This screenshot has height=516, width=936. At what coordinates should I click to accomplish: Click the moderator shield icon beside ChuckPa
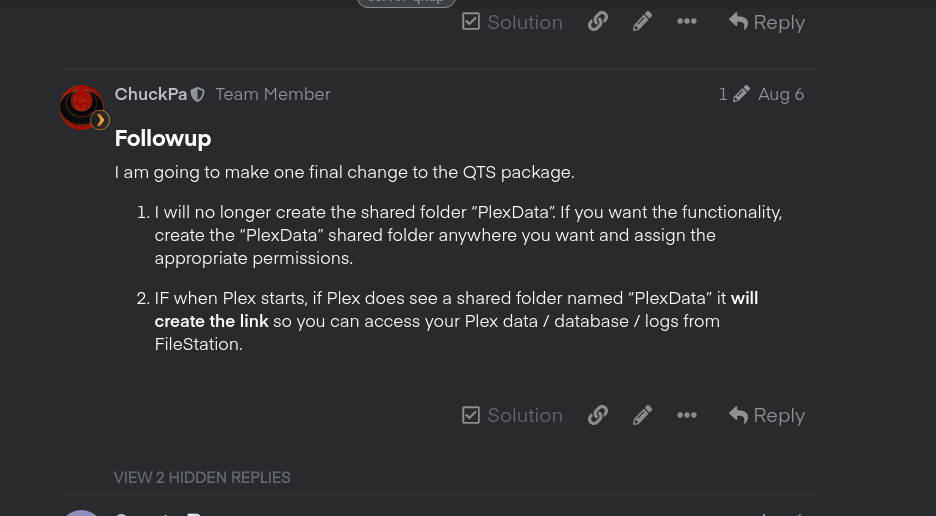(198, 94)
